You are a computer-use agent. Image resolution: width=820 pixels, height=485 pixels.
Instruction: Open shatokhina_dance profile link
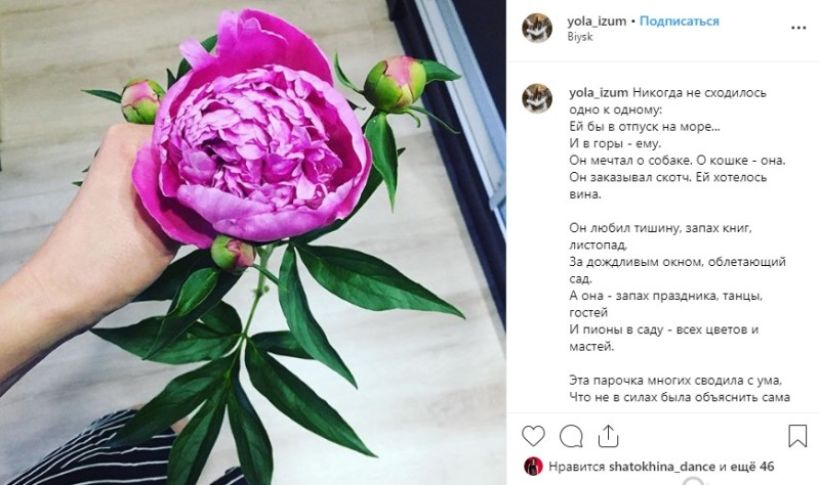click(662, 467)
